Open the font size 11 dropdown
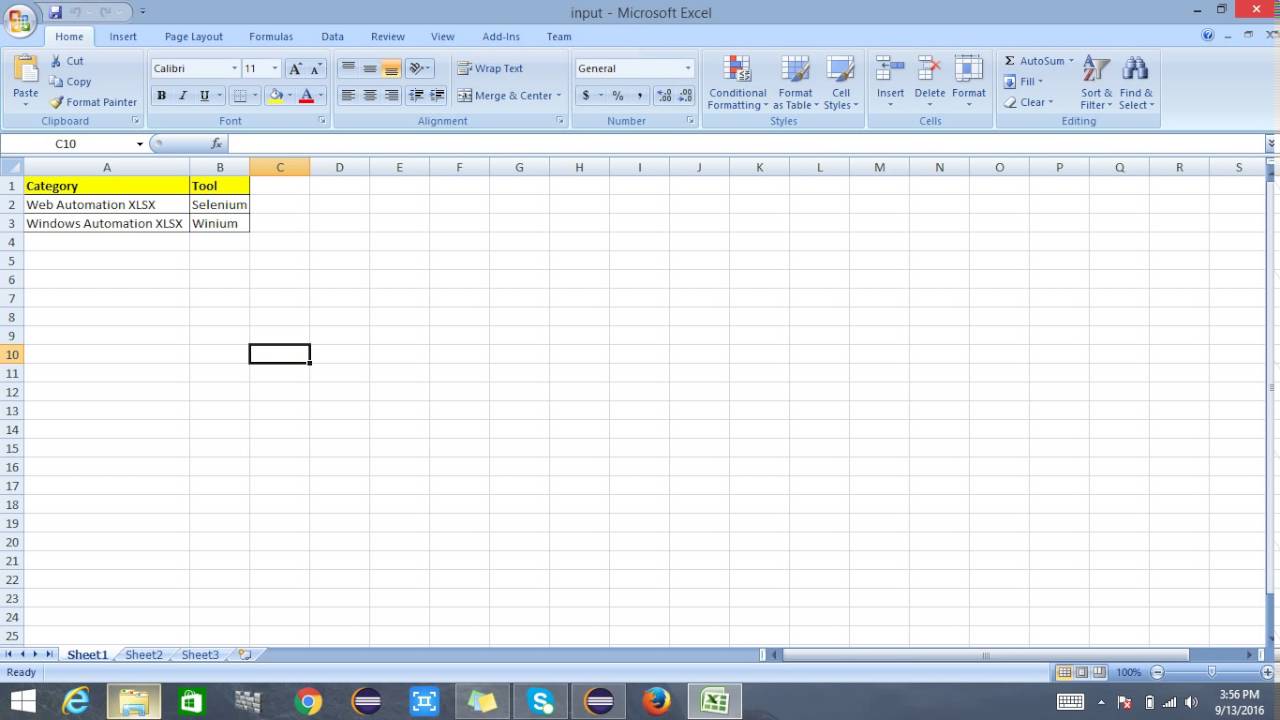This screenshot has width=1280, height=720. pyautogui.click(x=275, y=68)
